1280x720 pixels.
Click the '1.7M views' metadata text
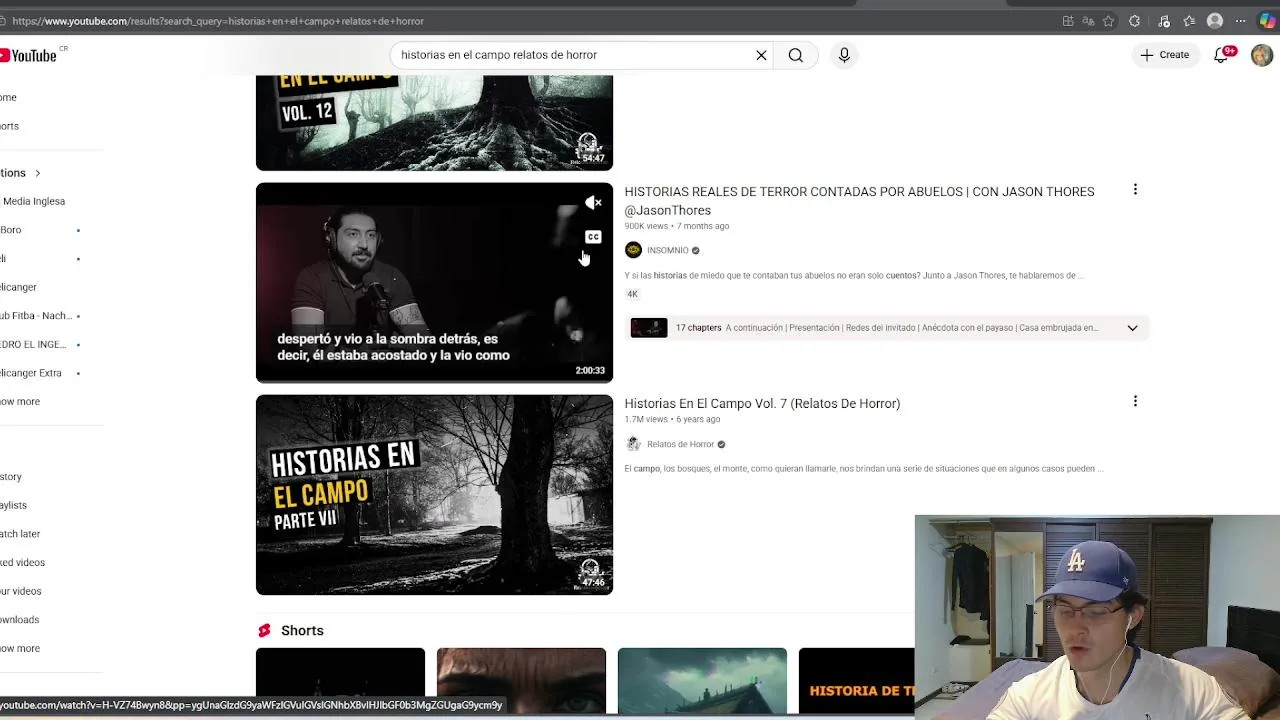pos(646,420)
